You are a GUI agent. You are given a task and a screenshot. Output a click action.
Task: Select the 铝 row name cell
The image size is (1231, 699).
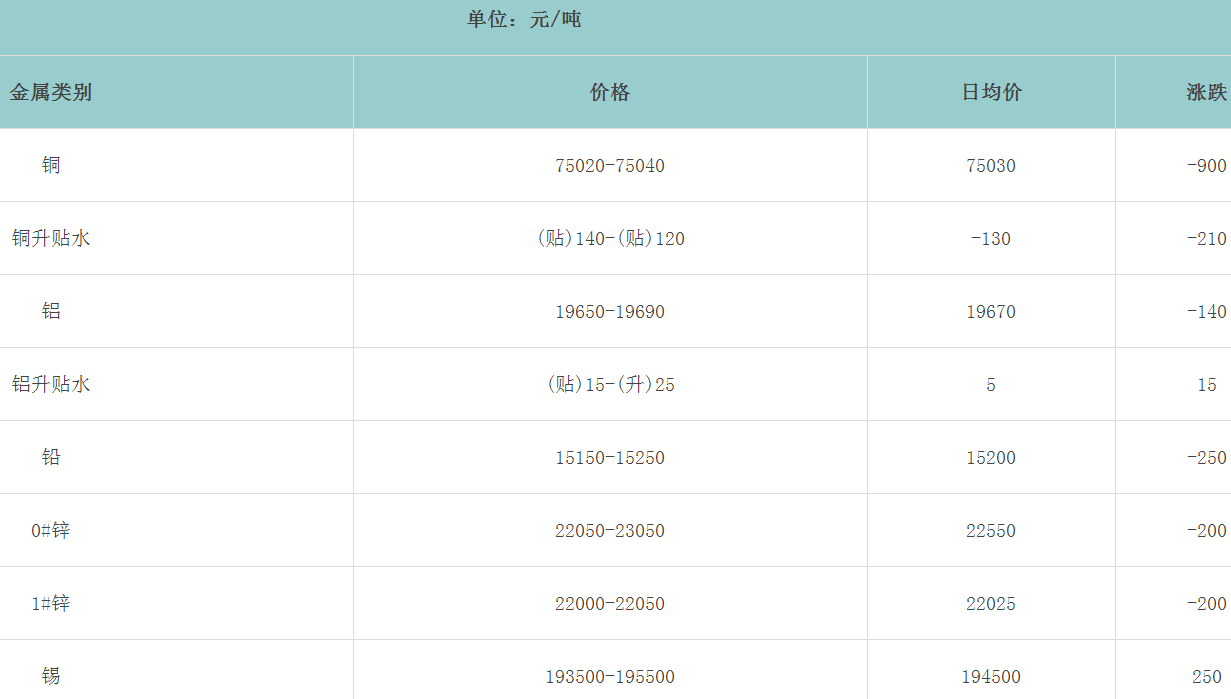(51, 311)
